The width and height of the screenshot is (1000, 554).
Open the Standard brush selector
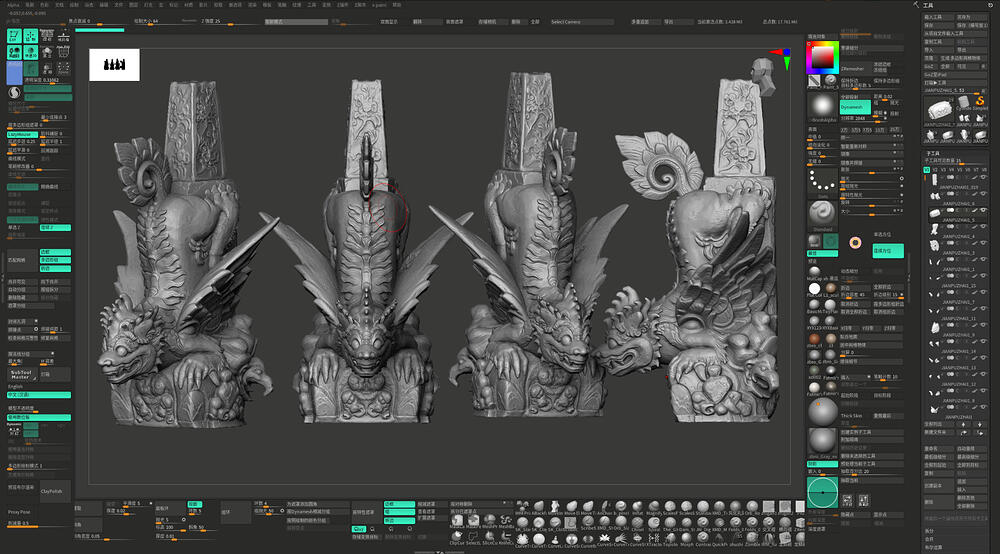(x=822, y=214)
